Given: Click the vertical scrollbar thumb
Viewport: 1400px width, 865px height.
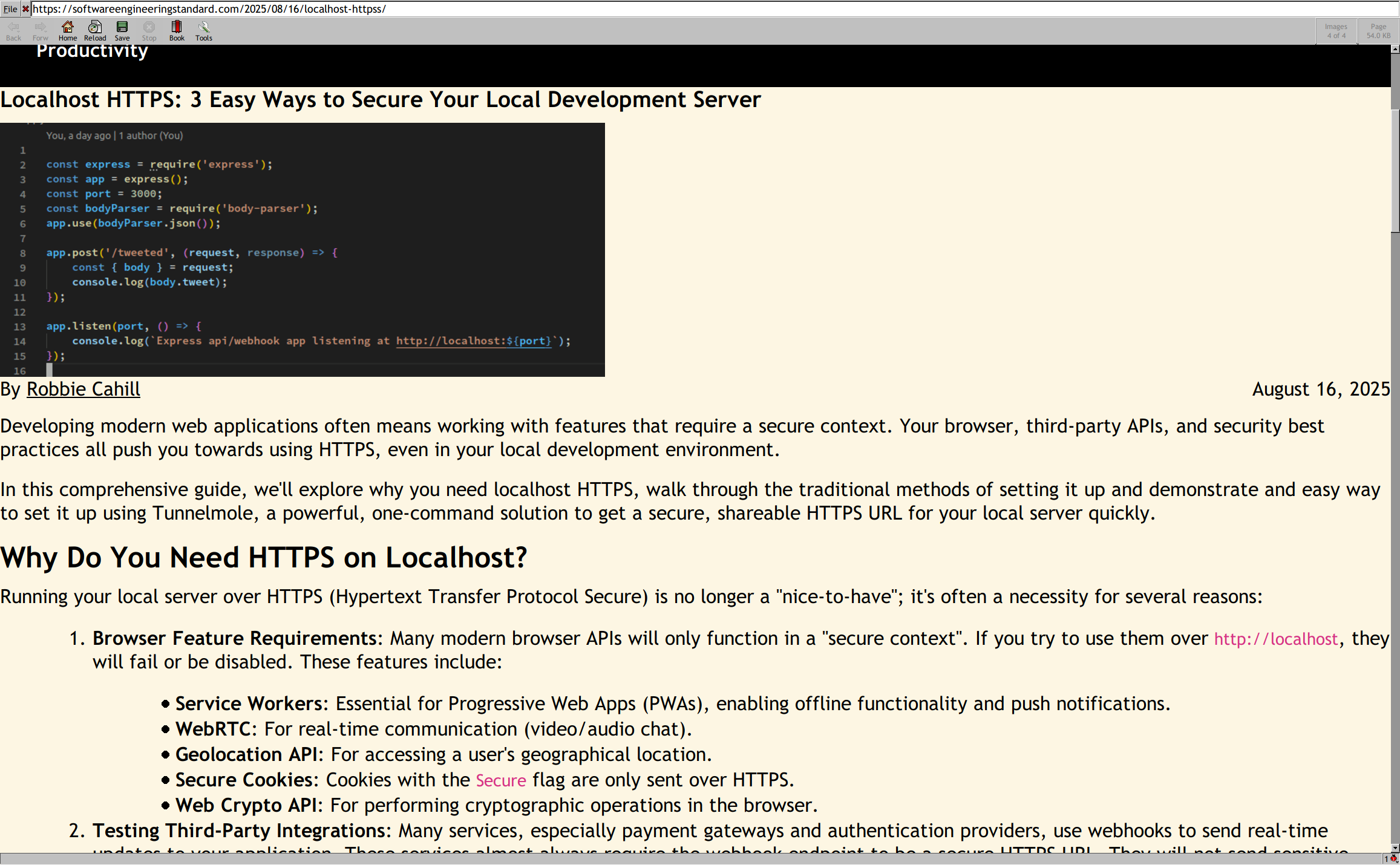Looking at the screenshot, I should 1395,169.
